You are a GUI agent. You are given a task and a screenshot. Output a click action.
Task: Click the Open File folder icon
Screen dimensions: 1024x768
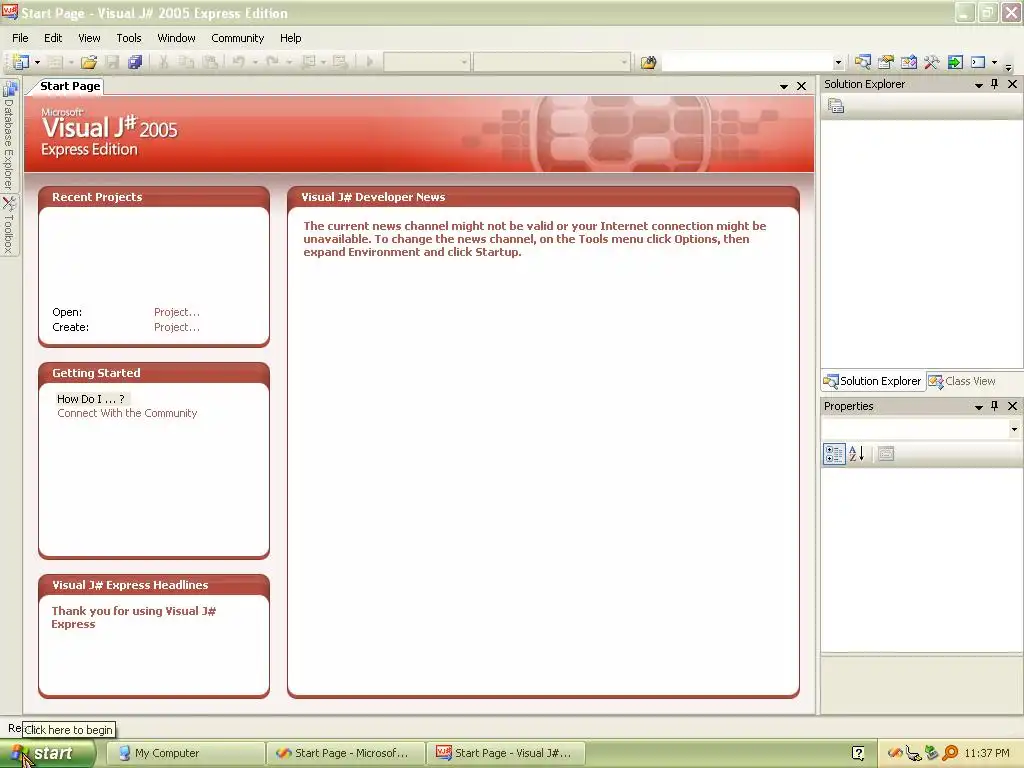(x=89, y=62)
